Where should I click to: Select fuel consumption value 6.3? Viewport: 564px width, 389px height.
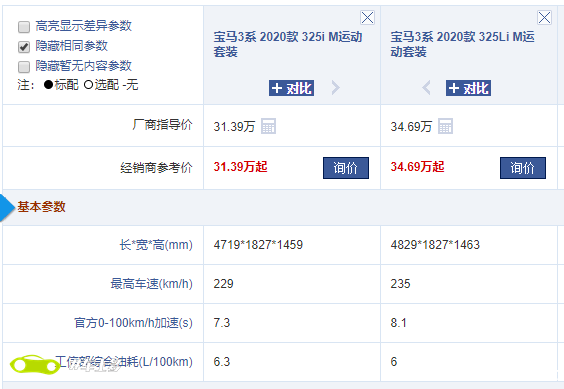click(222, 362)
